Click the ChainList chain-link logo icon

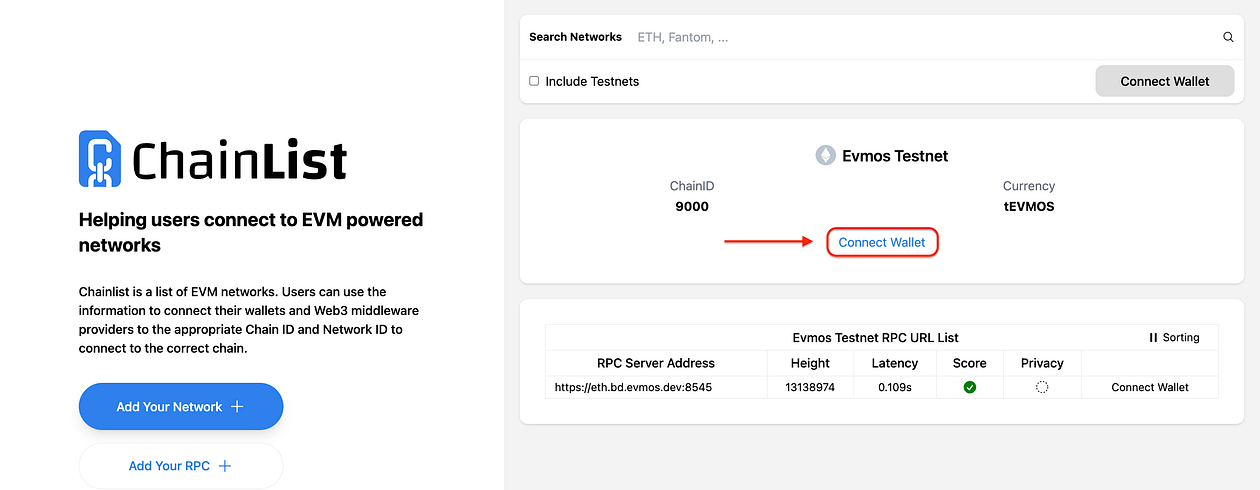point(100,159)
